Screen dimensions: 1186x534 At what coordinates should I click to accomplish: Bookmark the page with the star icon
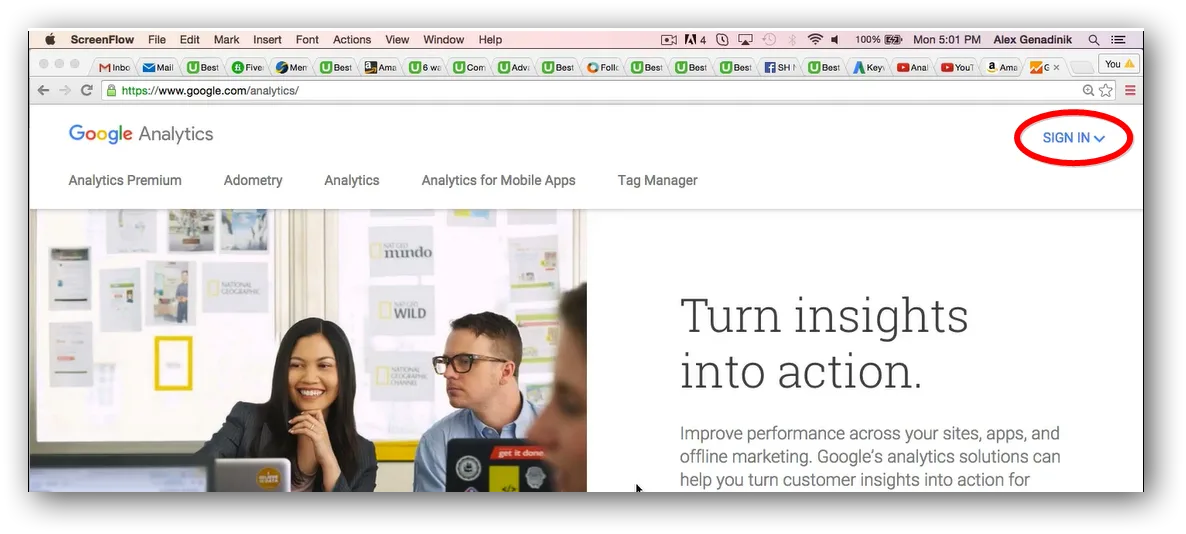[1106, 91]
